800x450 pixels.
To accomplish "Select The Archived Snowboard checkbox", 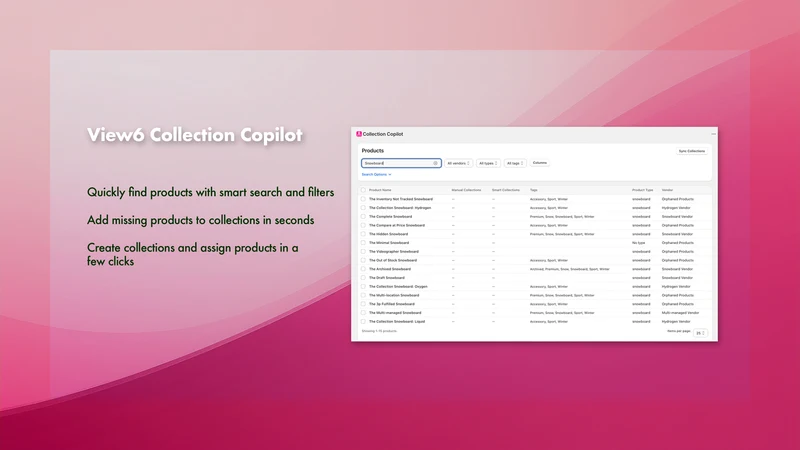I will click(363, 269).
